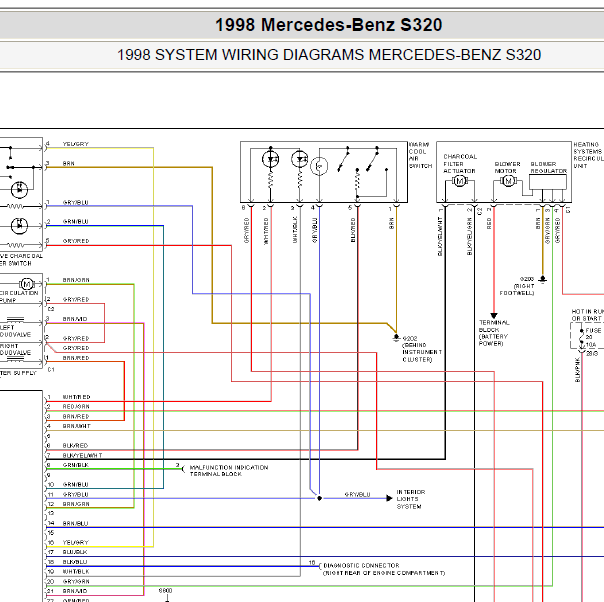Click the BRN/BLU label at pin 14
The width and height of the screenshot is (604, 602).
[x=75, y=523]
